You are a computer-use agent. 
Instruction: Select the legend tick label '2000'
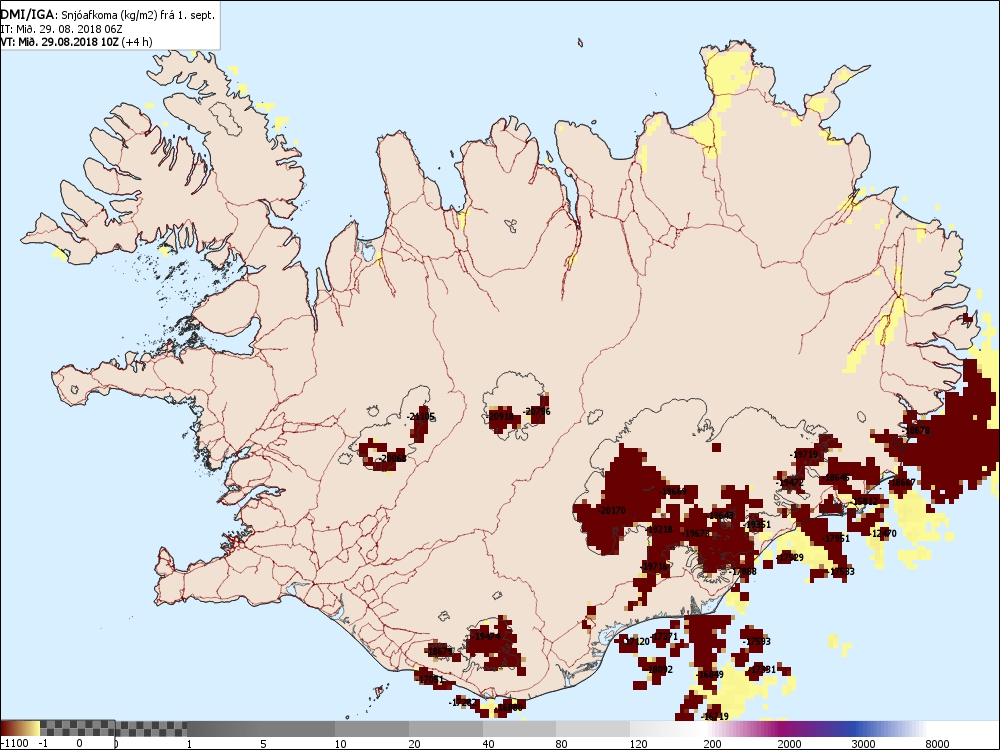pyautogui.click(x=789, y=743)
